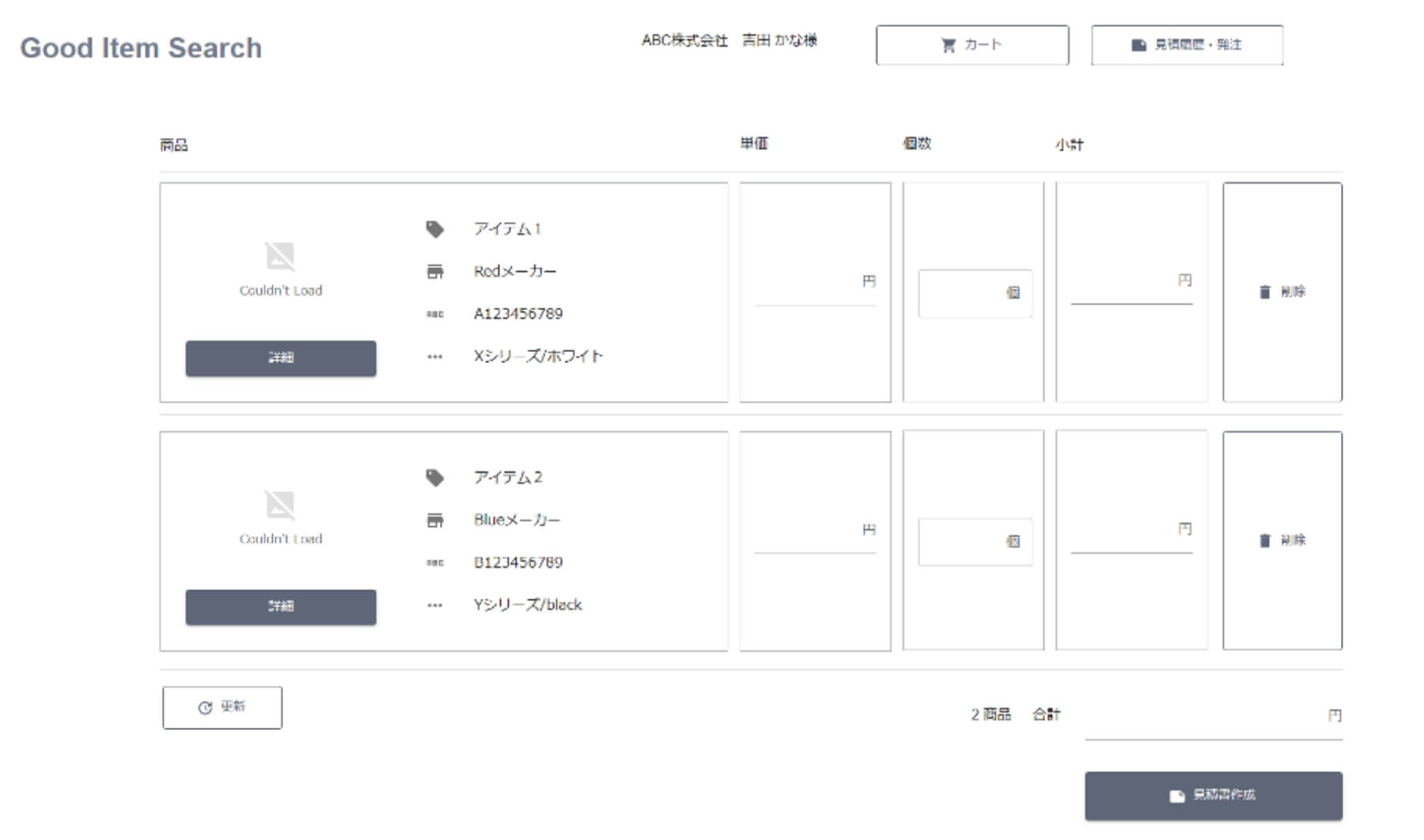Click 詳細 button for アイテム1

pyautogui.click(x=281, y=358)
